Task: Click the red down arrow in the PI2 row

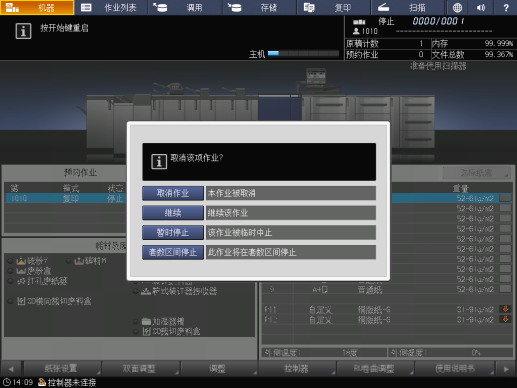Action: pos(505,319)
